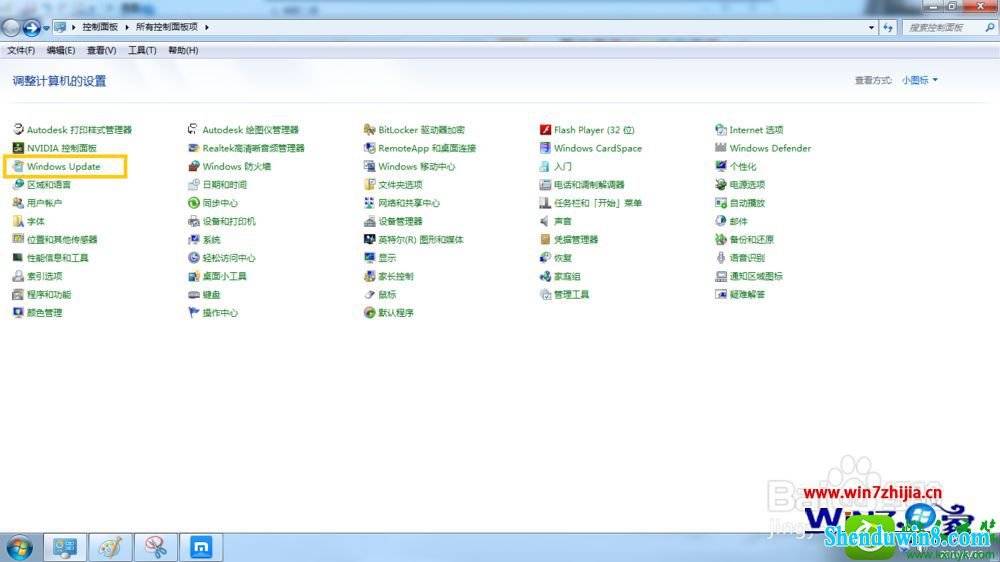Click the 系统 link
The width and height of the screenshot is (1000, 562).
[212, 240]
